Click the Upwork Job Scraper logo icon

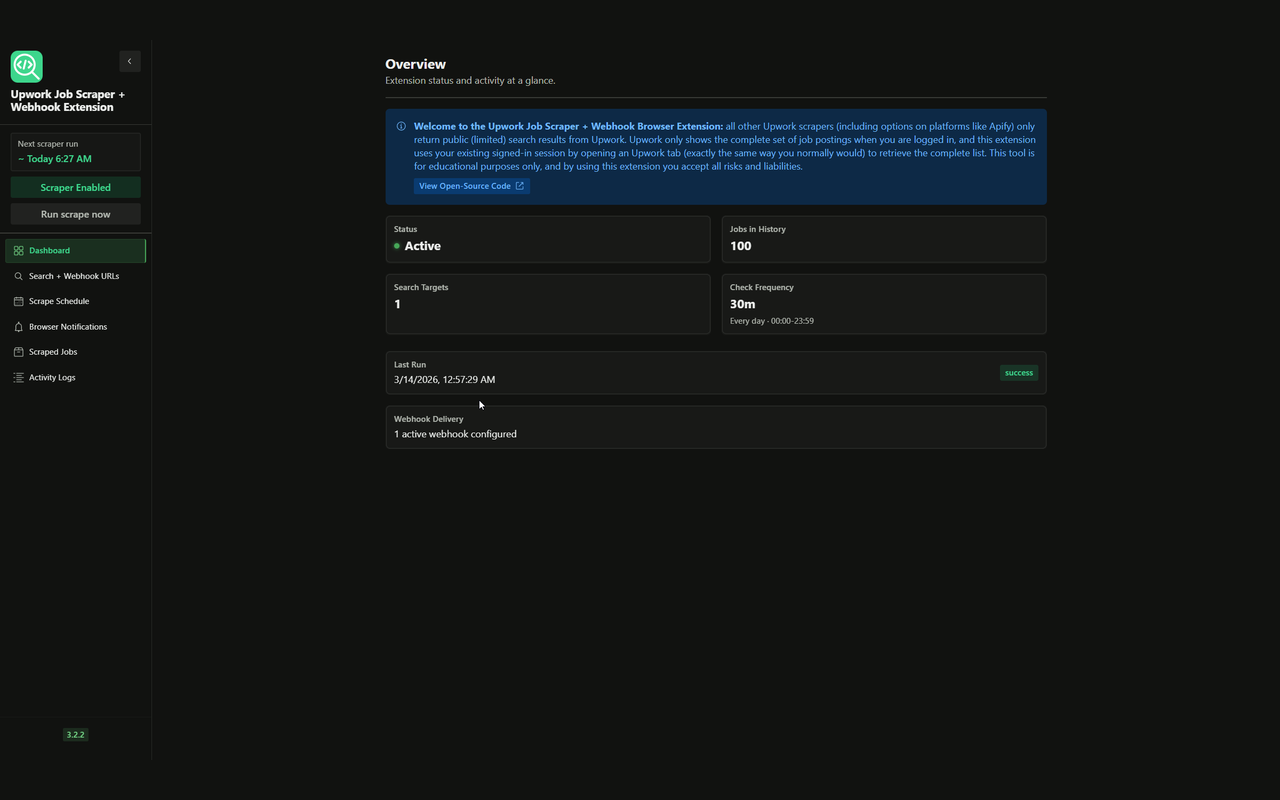click(27, 66)
